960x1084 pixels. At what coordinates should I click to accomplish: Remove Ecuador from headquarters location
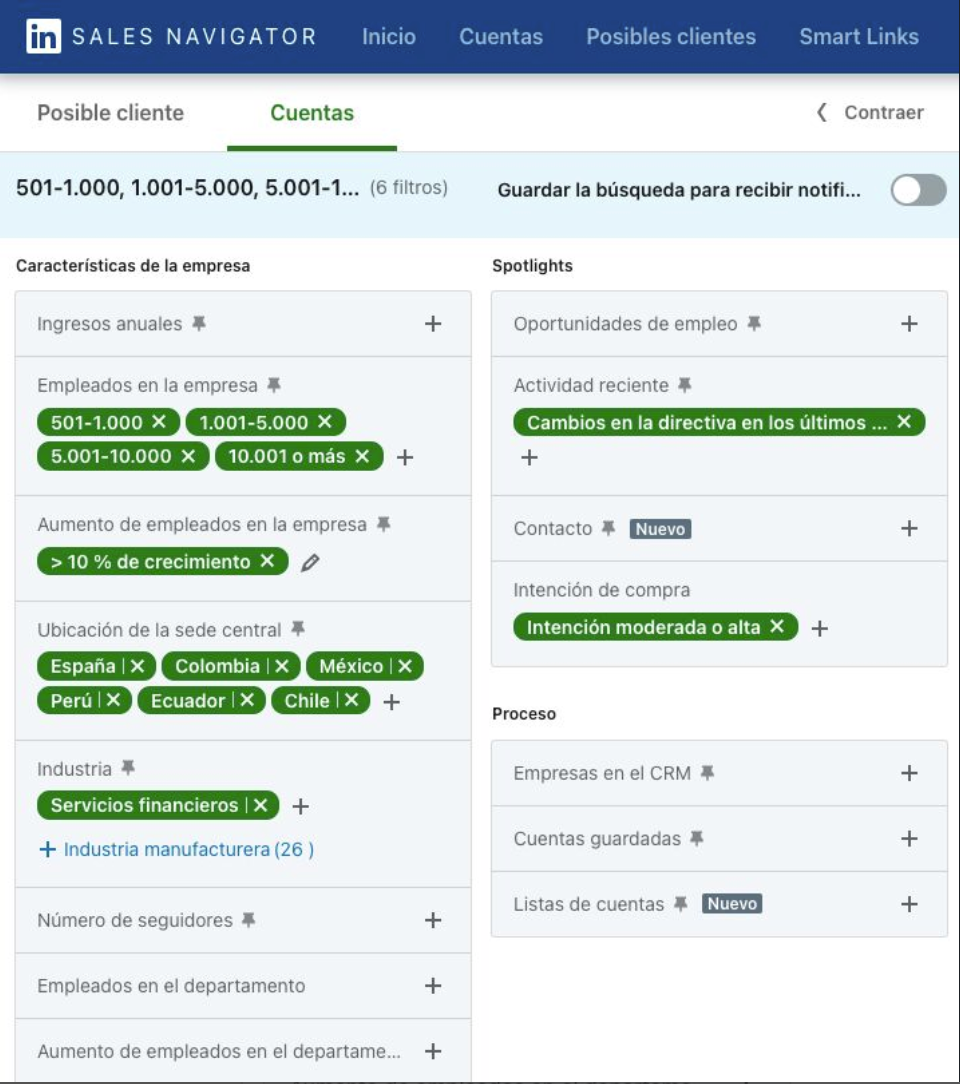point(247,700)
